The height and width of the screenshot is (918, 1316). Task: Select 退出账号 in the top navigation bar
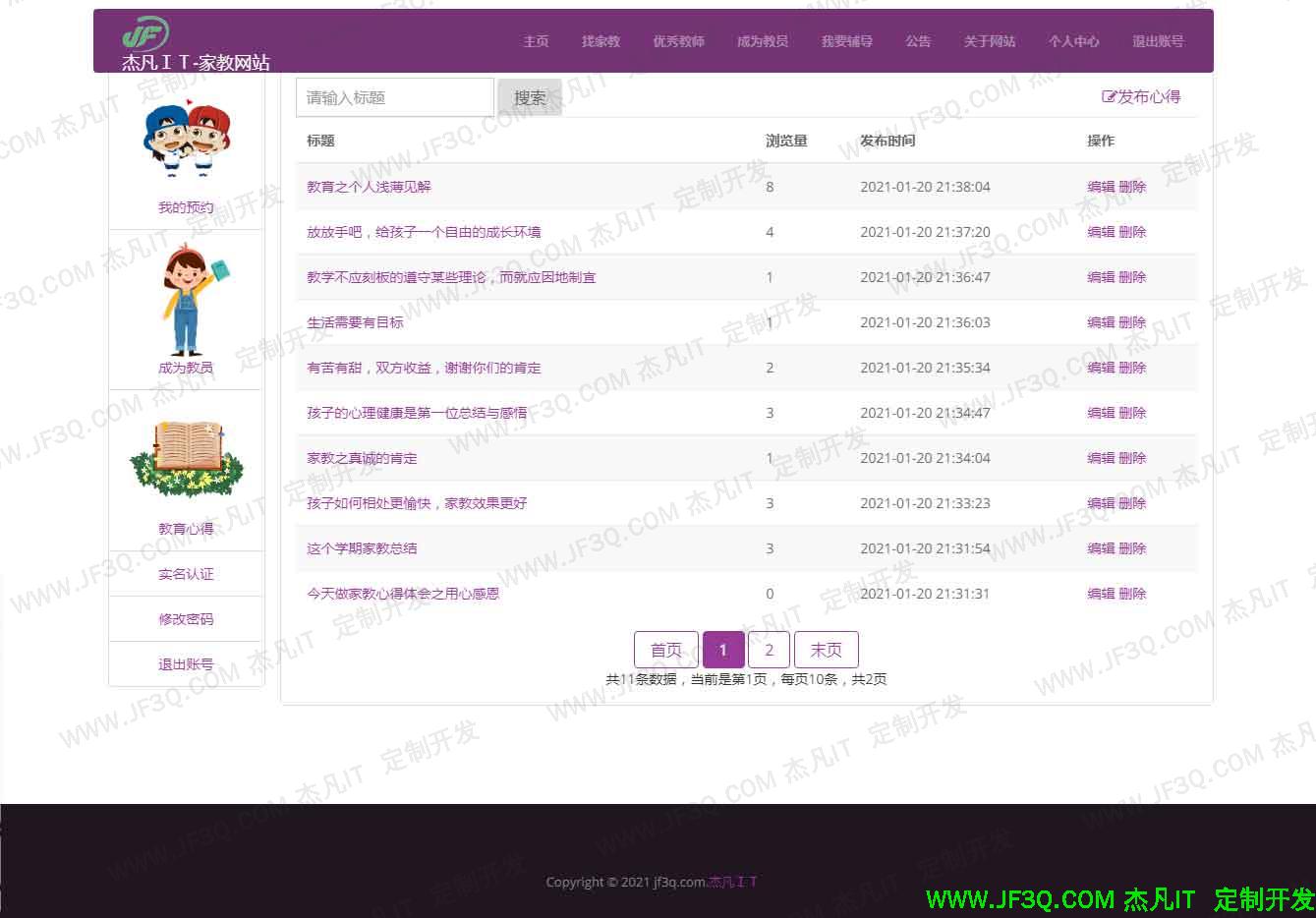coord(1158,41)
